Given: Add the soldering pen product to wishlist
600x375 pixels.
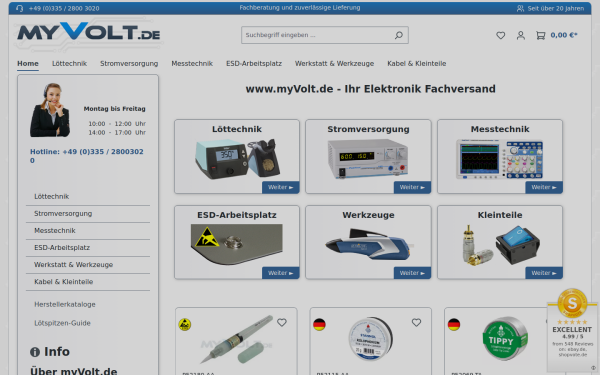Looking at the screenshot, I should 282,323.
